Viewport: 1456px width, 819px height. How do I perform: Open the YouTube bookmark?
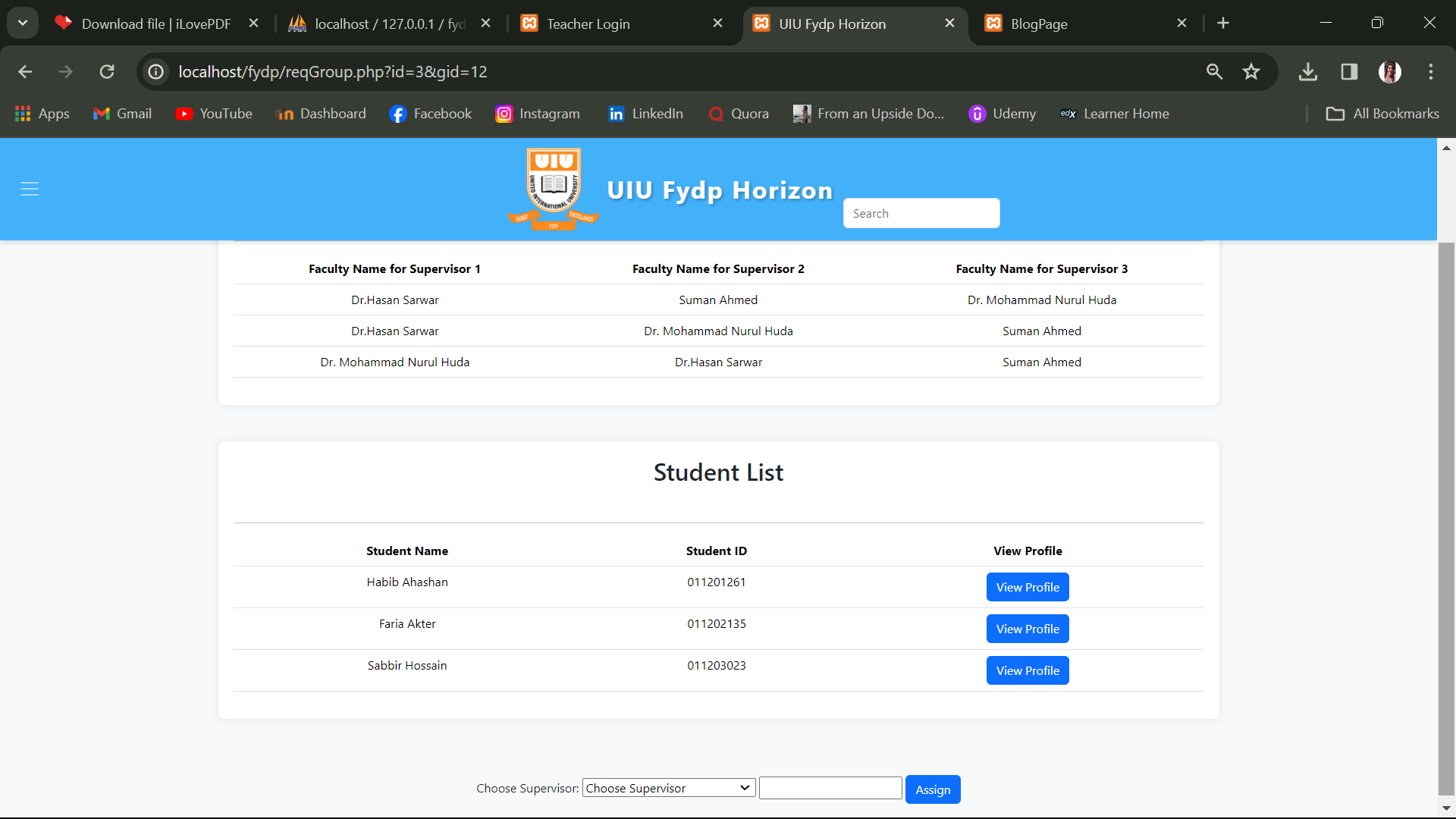[x=215, y=114]
